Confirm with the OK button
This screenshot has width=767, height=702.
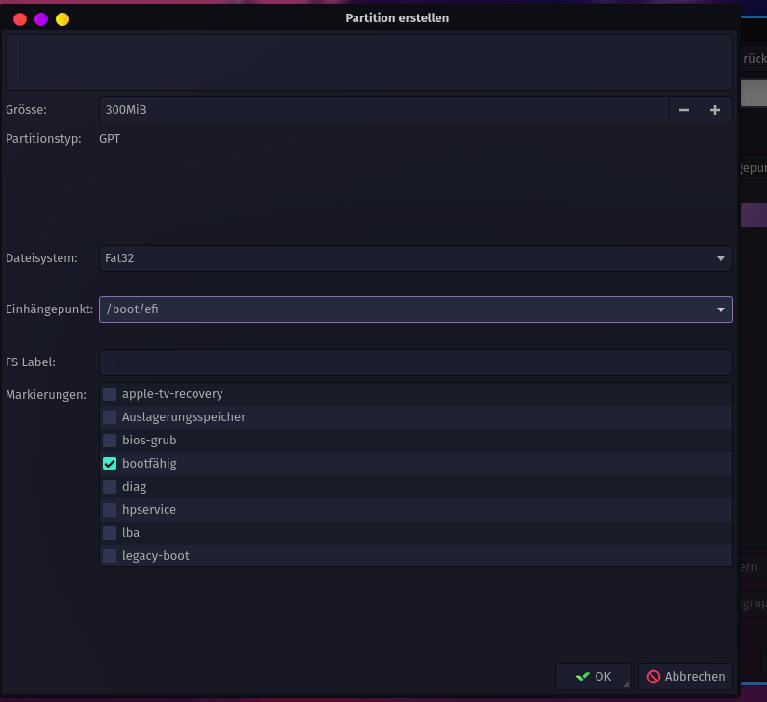pos(593,677)
